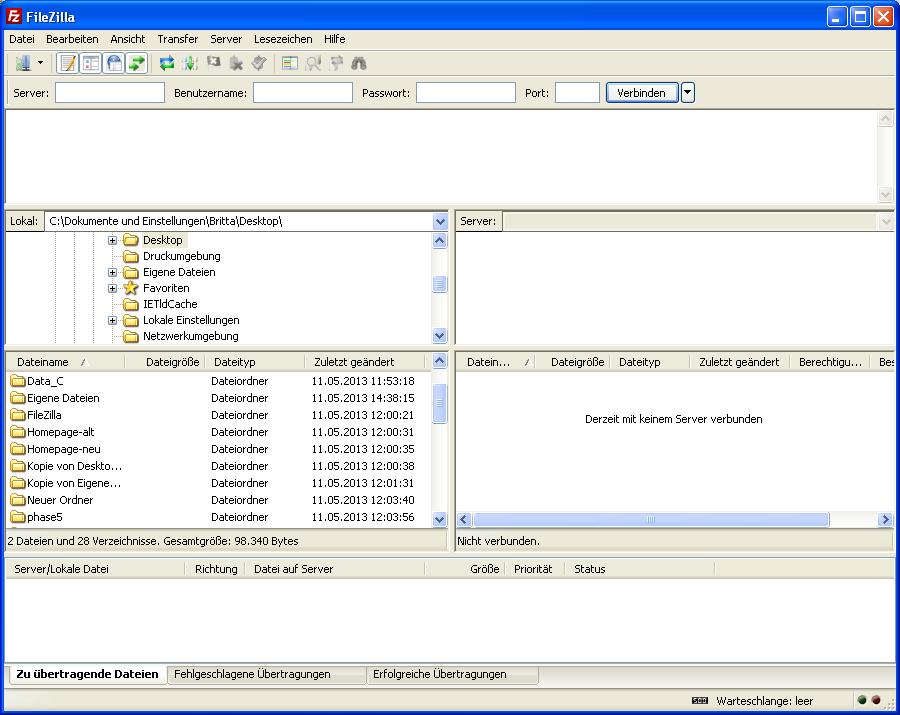Viewport: 900px width, 715px height.
Task: Expand the Lokale Einstellungen tree node
Action: (112, 321)
